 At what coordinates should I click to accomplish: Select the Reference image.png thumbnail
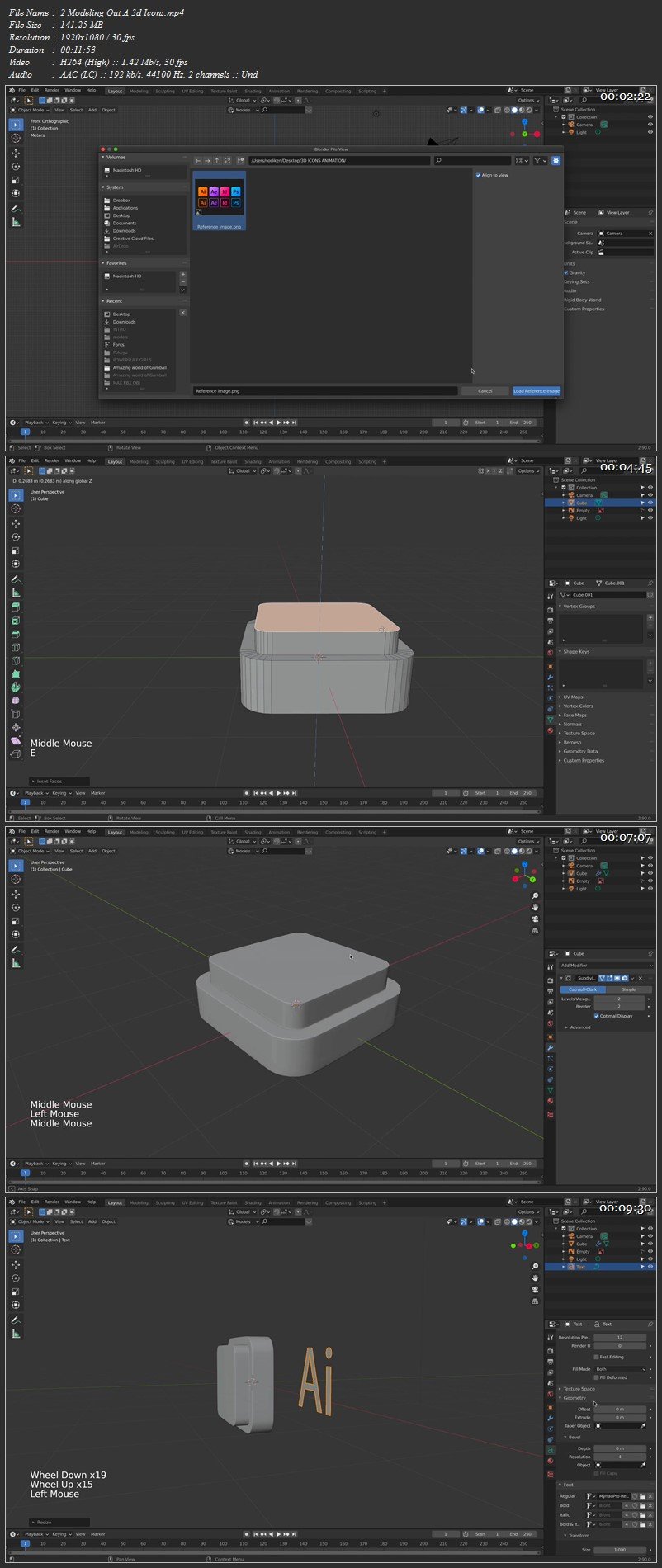pyautogui.click(x=219, y=201)
